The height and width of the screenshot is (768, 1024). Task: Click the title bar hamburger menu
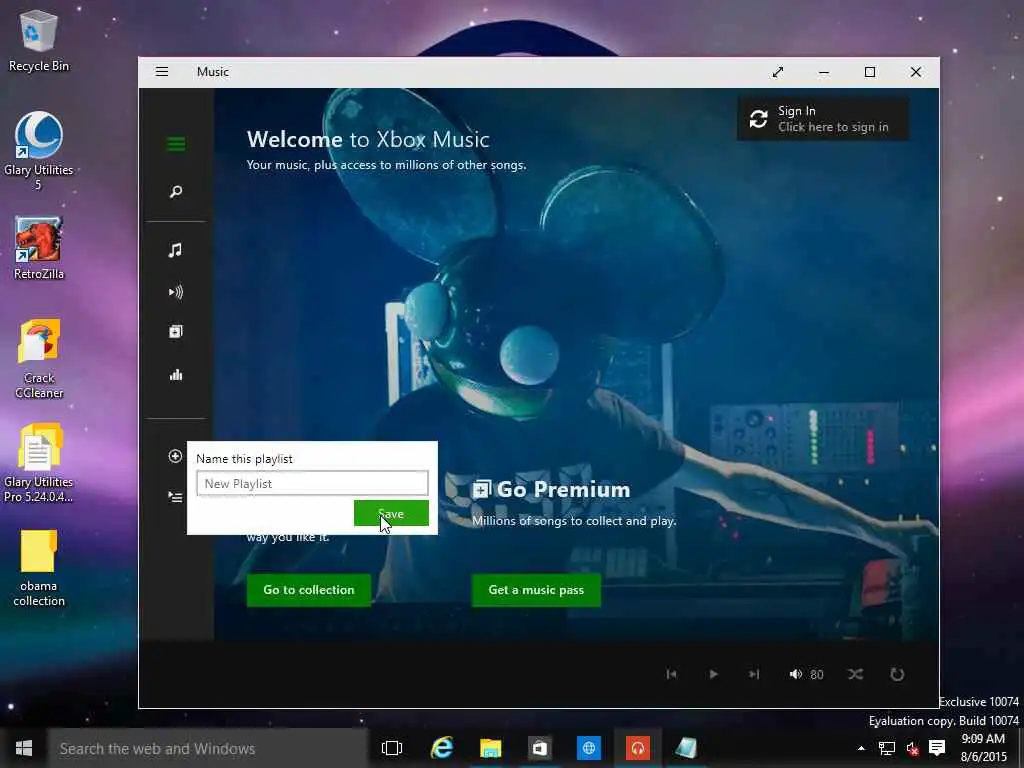[162, 72]
